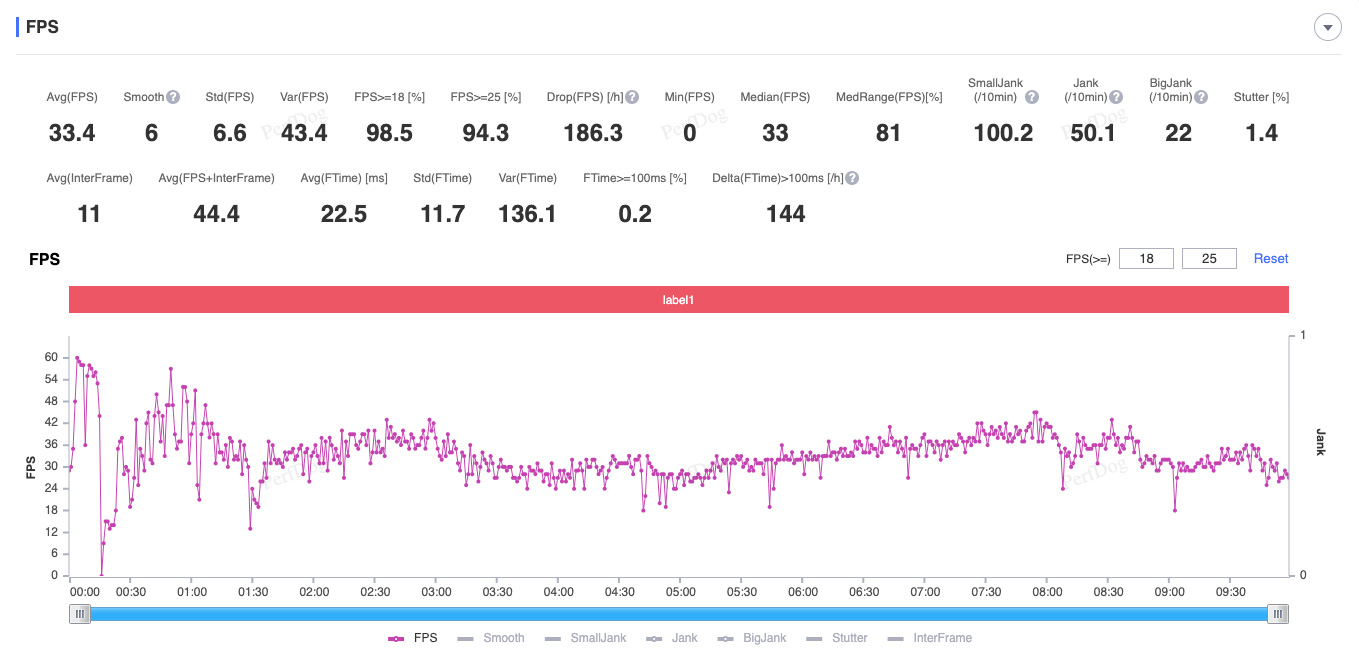
Task: Click the FPS>=25 value 94.3
Action: (x=486, y=133)
